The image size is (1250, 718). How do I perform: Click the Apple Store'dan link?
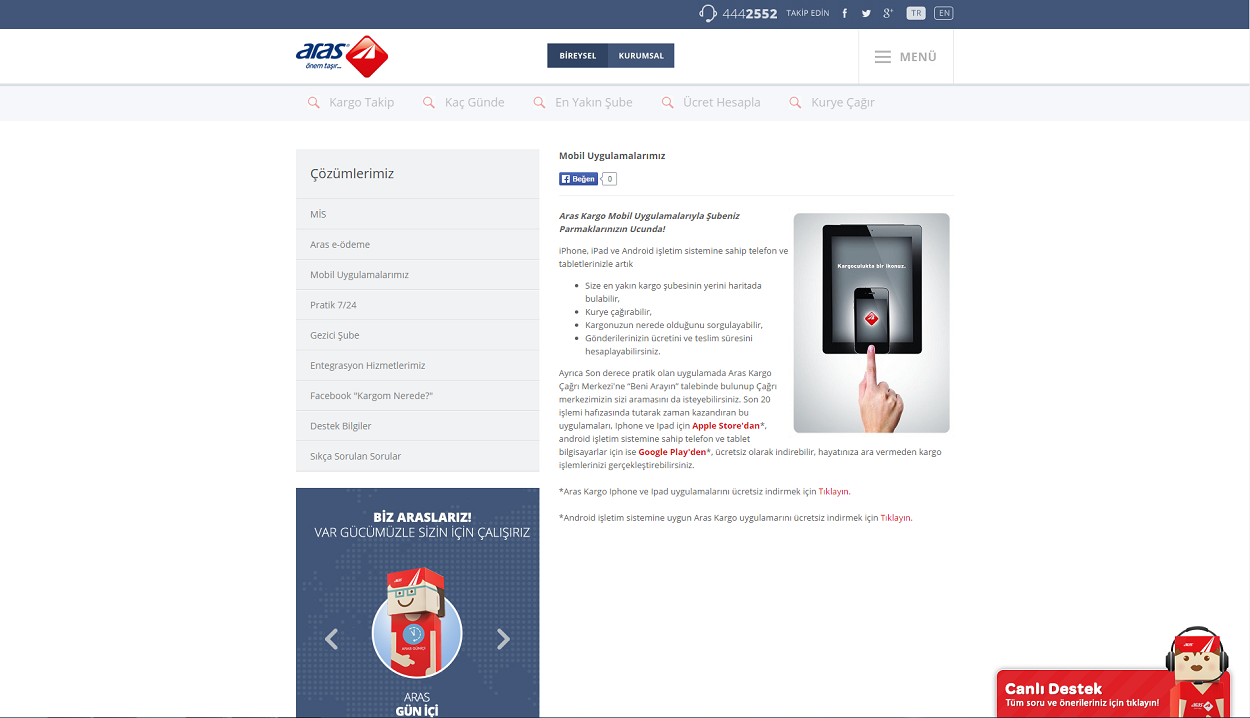tap(726, 426)
